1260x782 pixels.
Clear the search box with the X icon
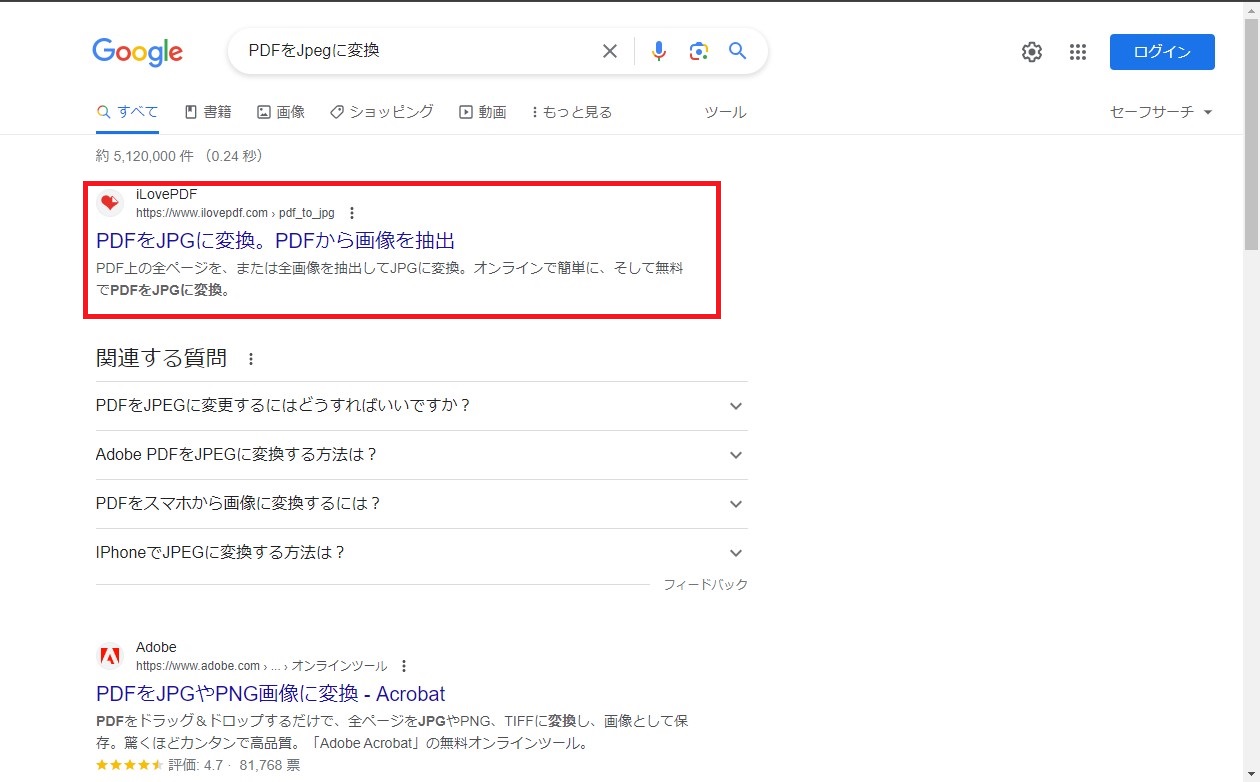tap(609, 51)
